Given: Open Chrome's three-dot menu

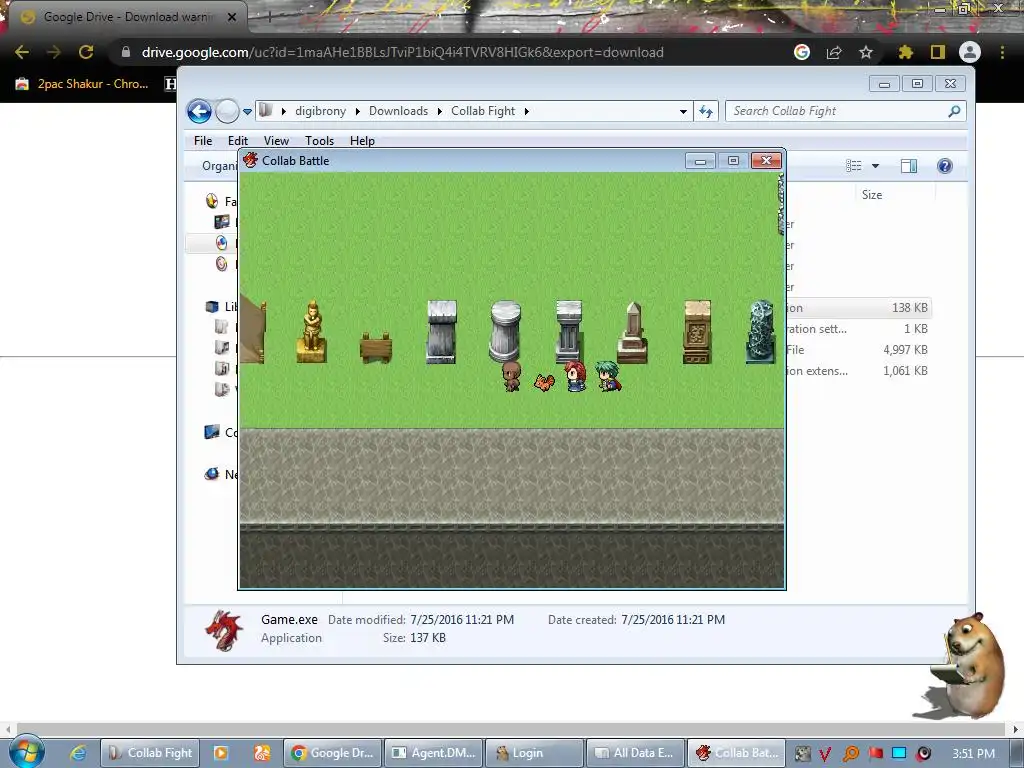Looking at the screenshot, I should click(x=1002, y=52).
